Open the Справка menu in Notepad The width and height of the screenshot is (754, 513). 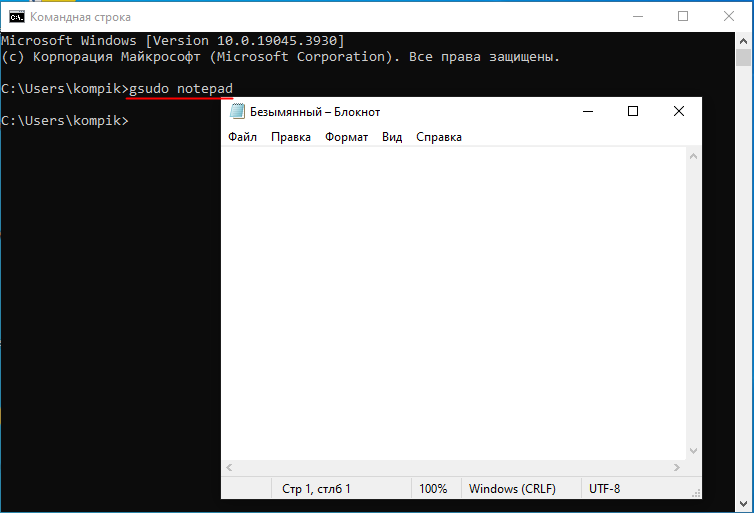[439, 137]
